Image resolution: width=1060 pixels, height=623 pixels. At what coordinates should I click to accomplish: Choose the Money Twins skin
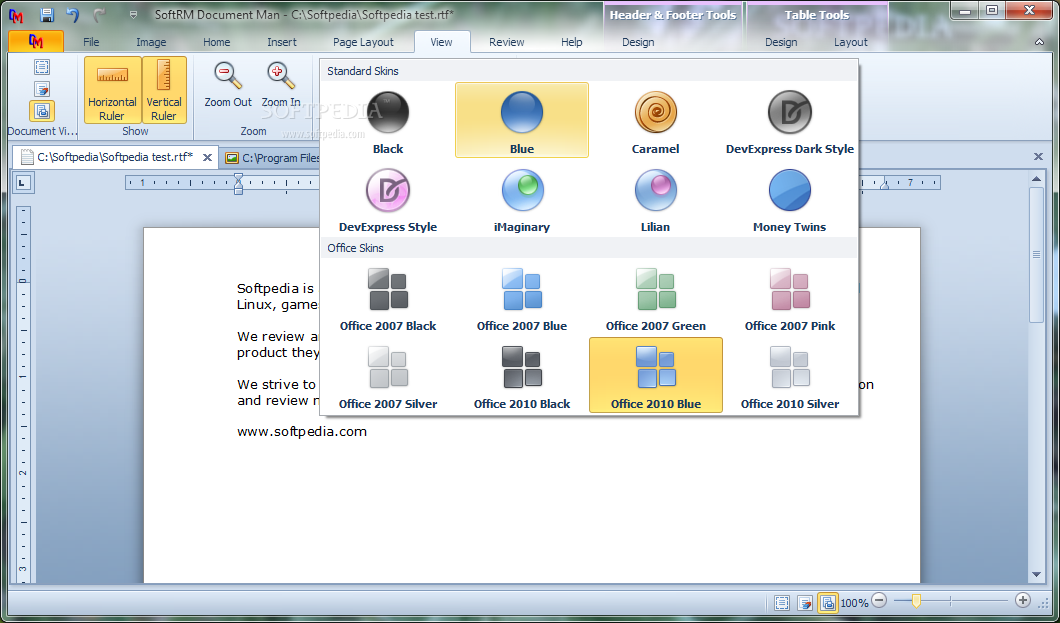pyautogui.click(x=790, y=199)
